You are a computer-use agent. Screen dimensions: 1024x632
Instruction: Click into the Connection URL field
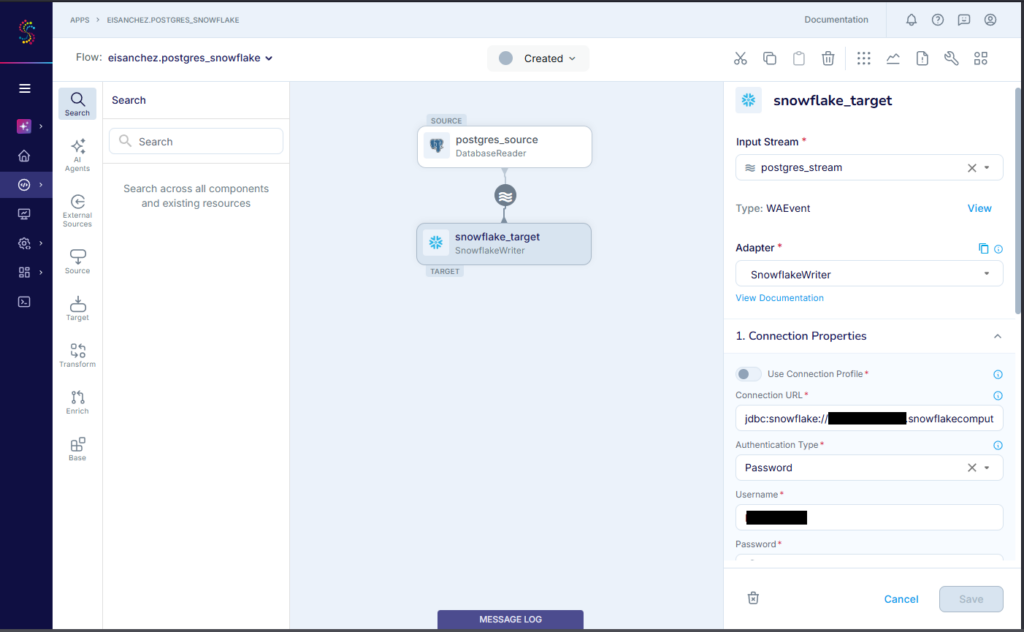pyautogui.click(x=869, y=419)
